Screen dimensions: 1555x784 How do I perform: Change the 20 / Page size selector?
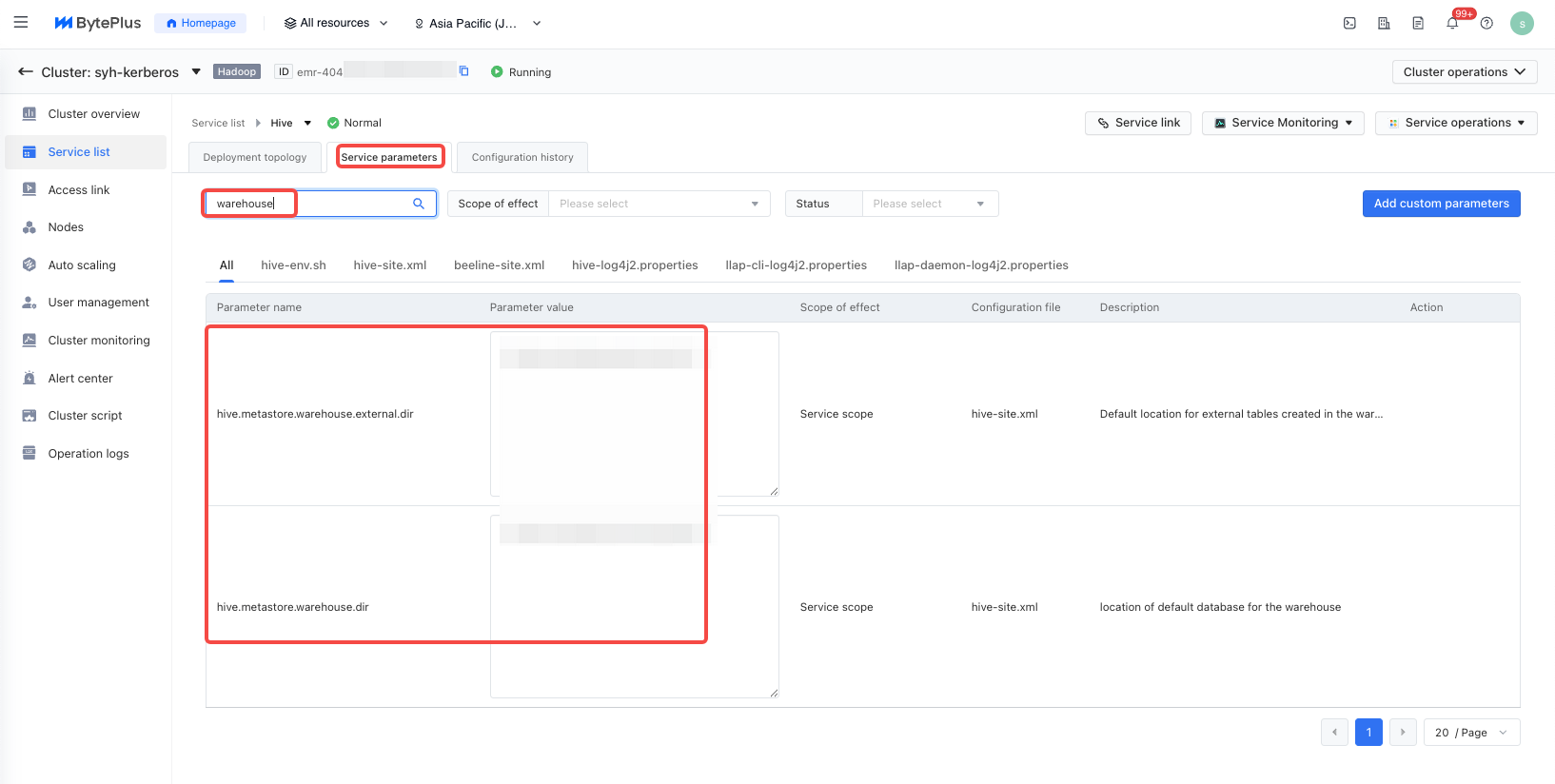[1471, 733]
